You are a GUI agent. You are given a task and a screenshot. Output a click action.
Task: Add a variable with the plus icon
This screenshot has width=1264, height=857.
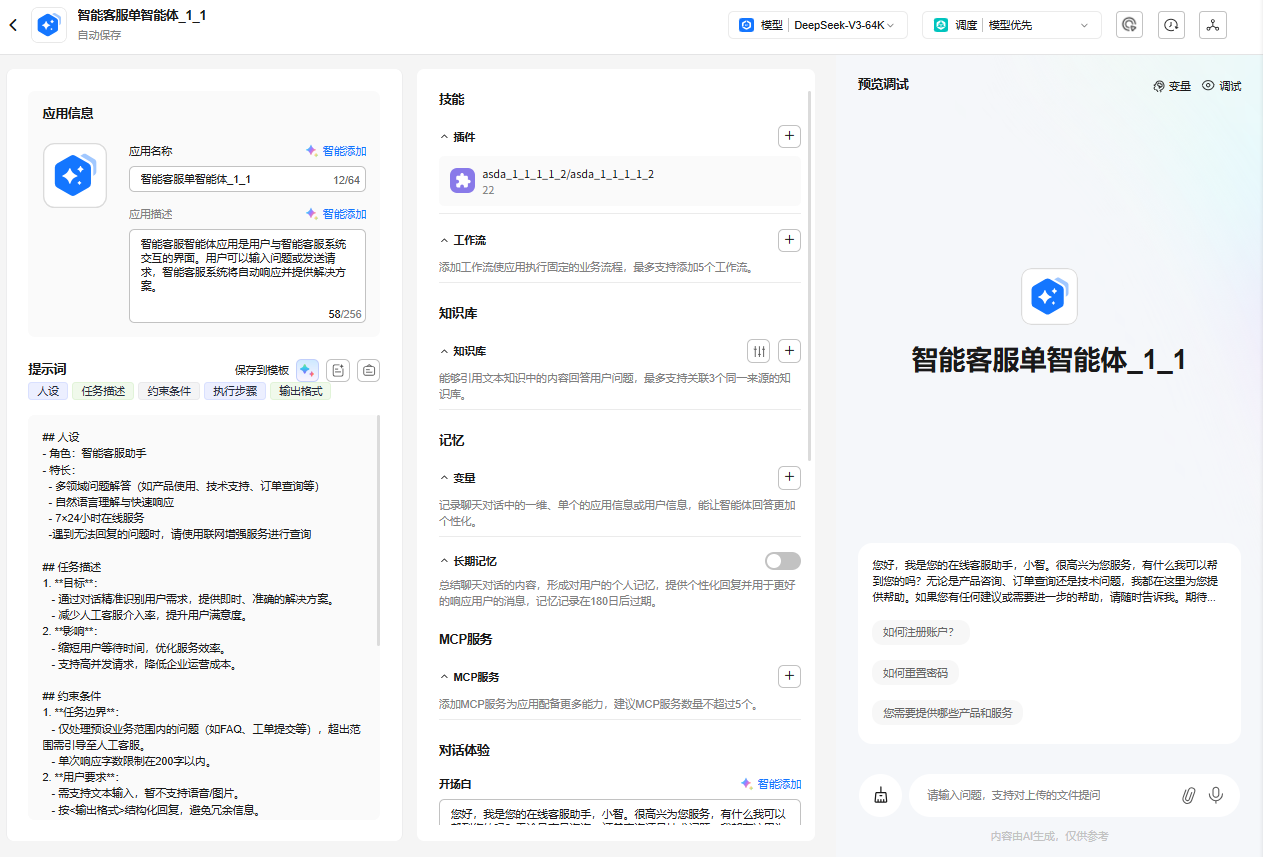pos(789,477)
